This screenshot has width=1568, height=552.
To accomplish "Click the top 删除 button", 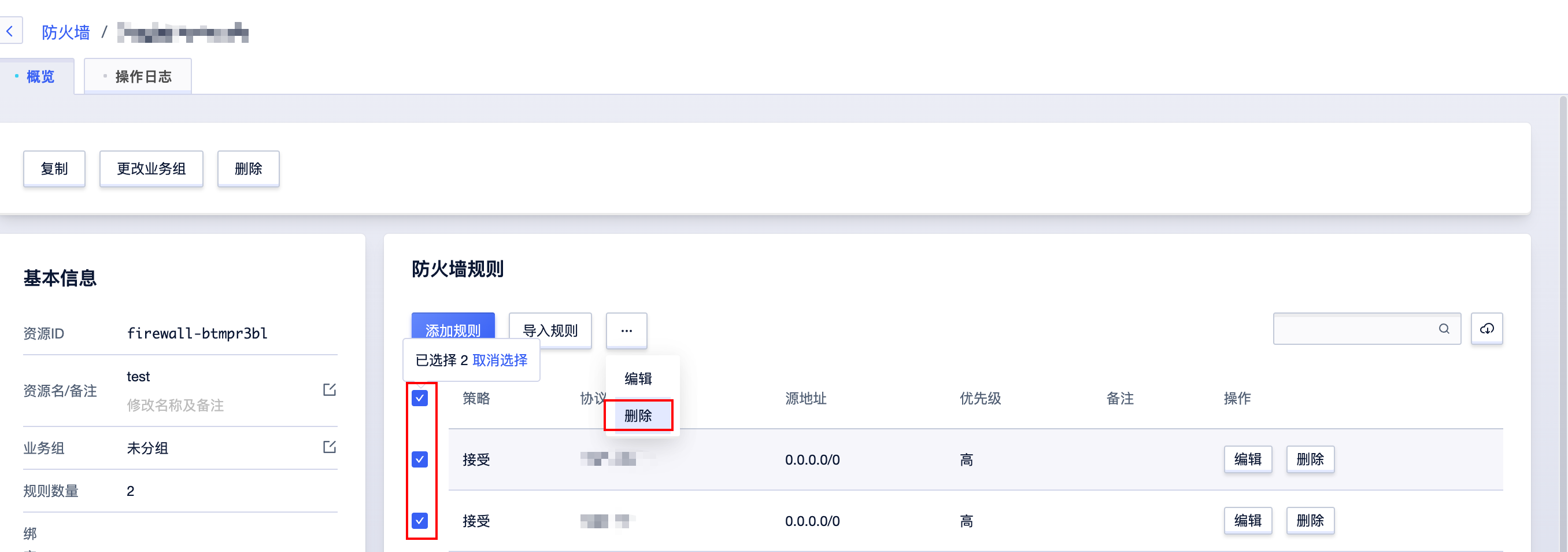I will [249, 169].
